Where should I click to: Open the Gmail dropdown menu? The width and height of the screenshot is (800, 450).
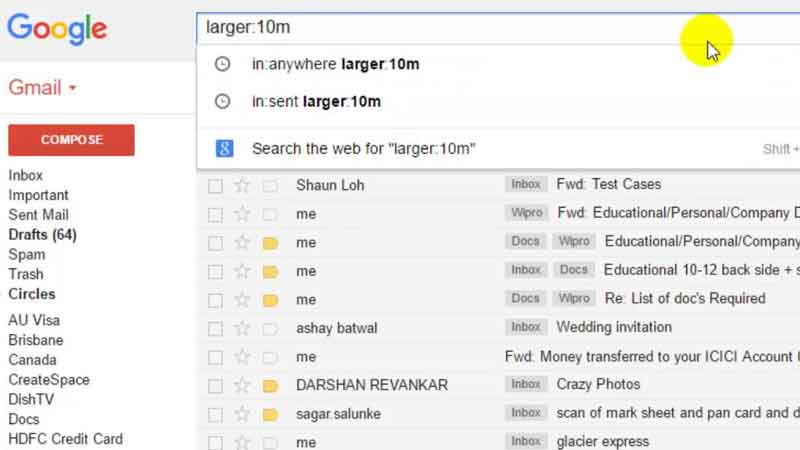coord(42,88)
